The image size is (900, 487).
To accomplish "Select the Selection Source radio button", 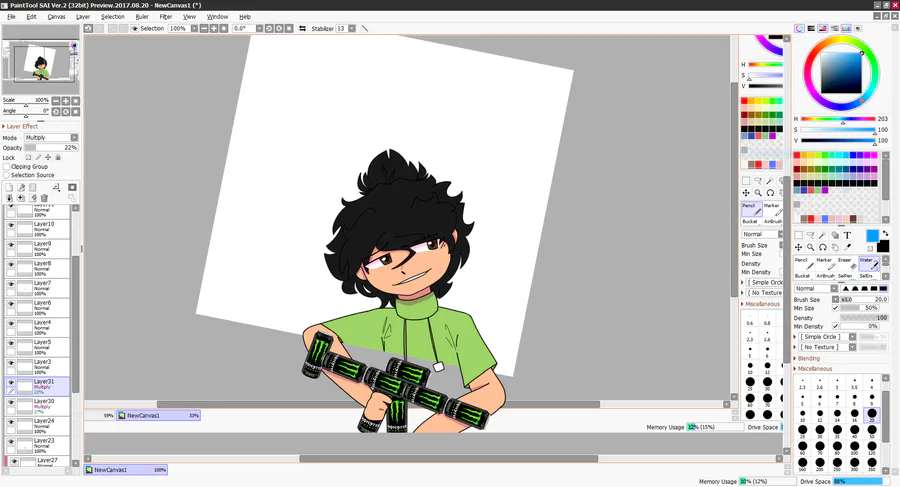I will click(x=7, y=175).
